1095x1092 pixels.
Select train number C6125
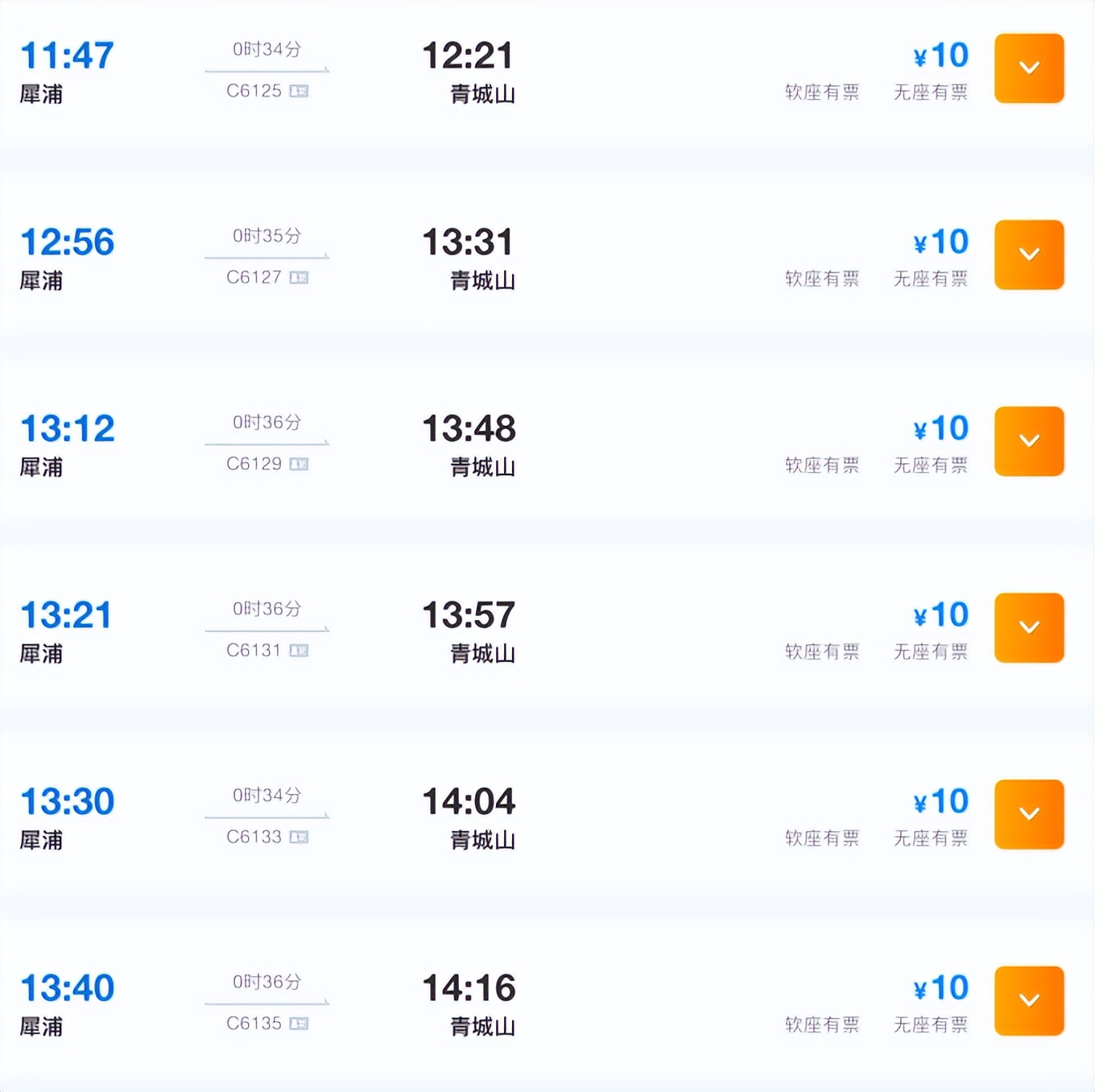click(254, 91)
